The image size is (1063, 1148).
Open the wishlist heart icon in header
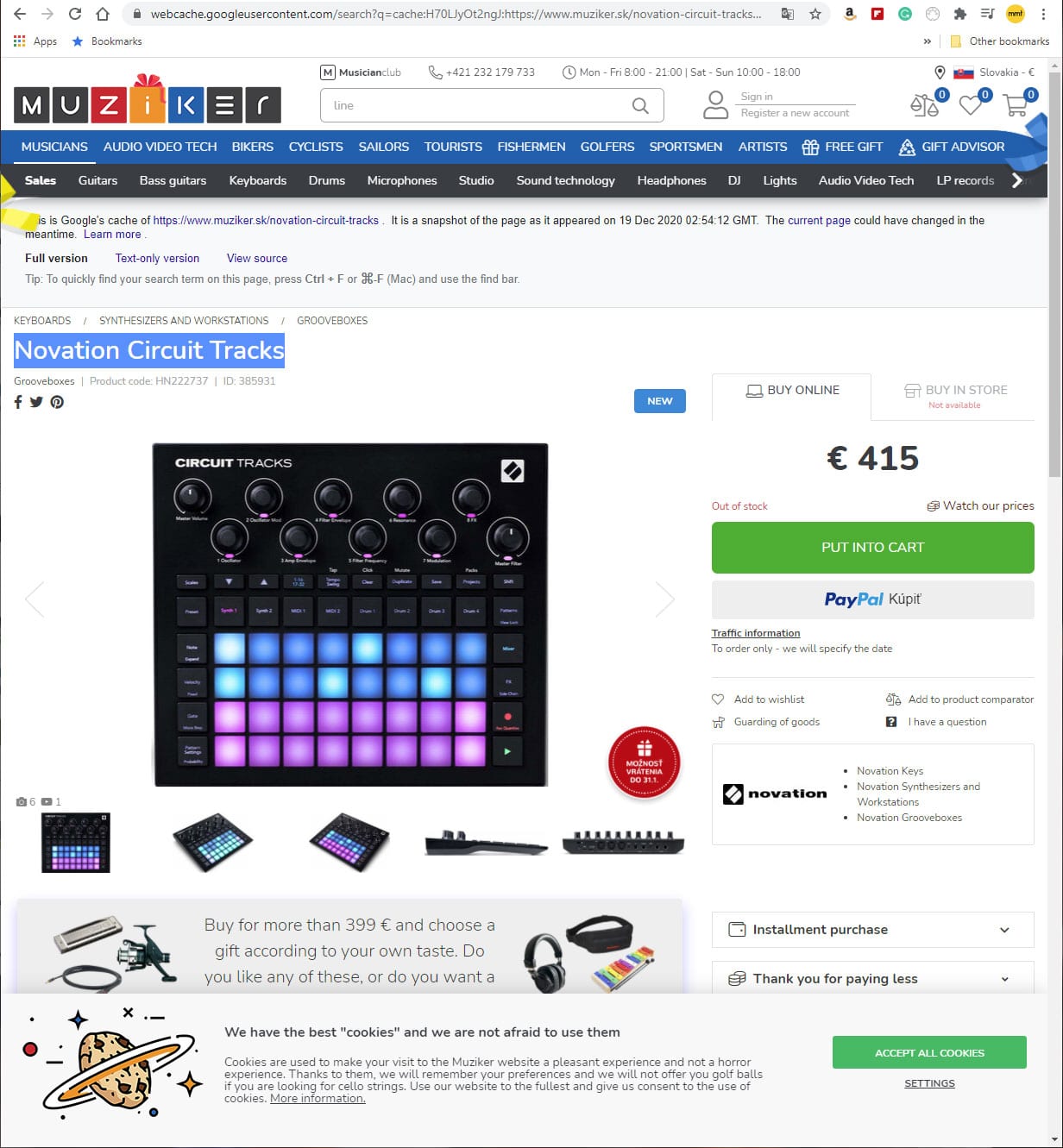pyautogui.click(x=971, y=105)
